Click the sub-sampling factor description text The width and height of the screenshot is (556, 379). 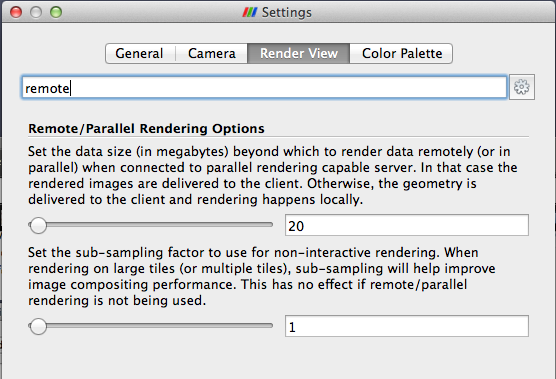point(262,277)
